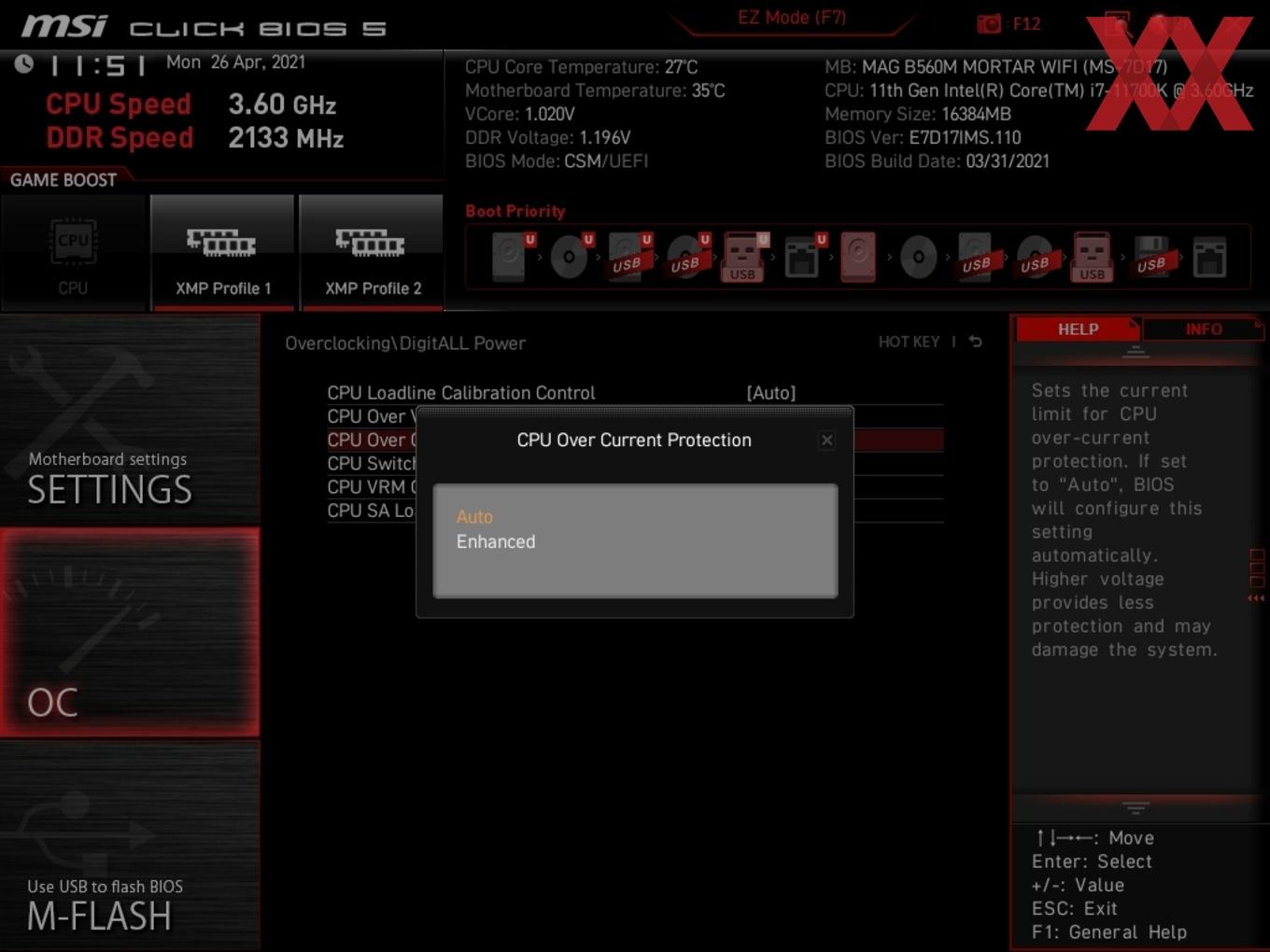Click the Overclocking\DigitALL Power breadcrumb
Viewport: 1270px width, 952px height.
(x=405, y=343)
